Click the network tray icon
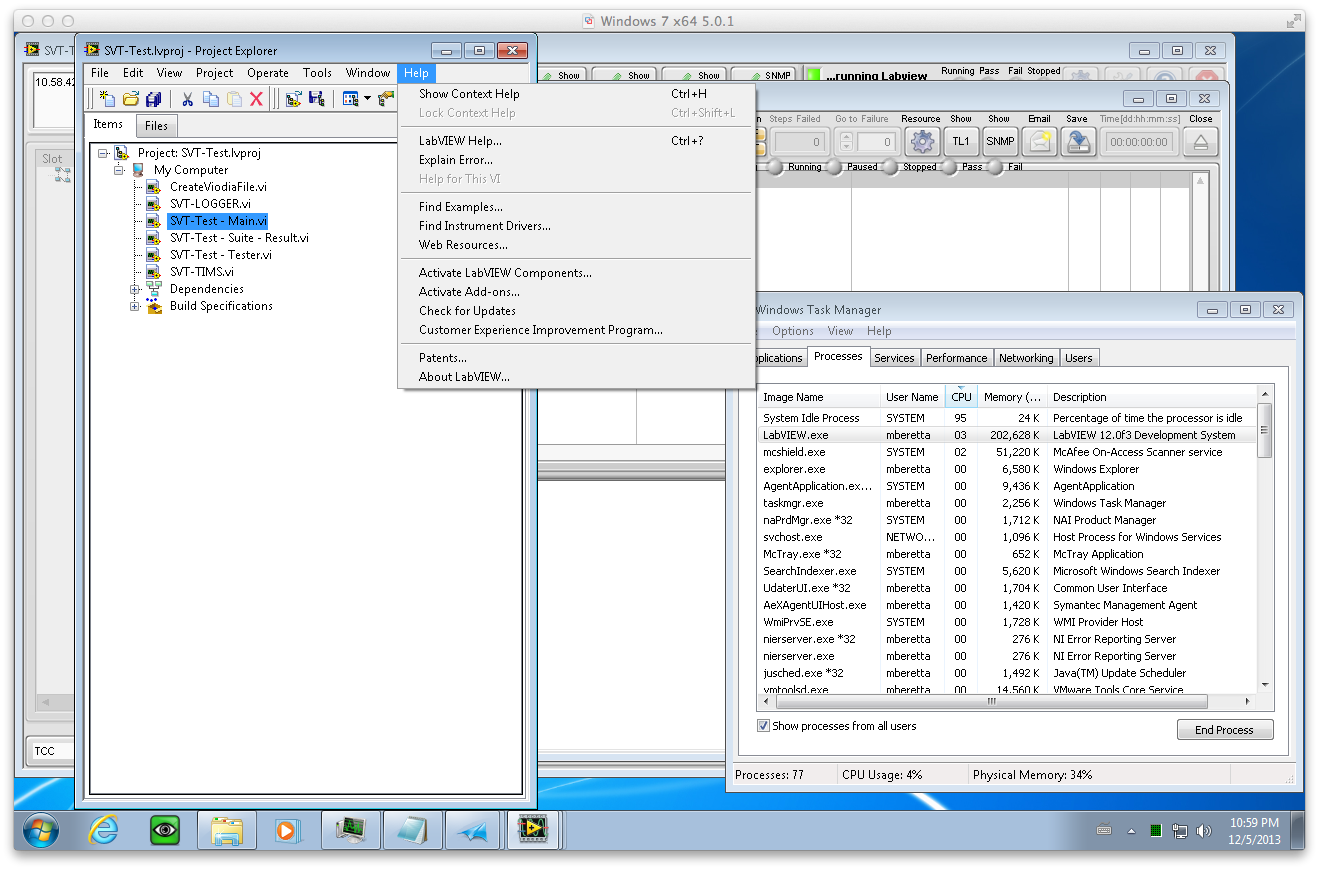The image size is (1319, 870). pyautogui.click(x=1180, y=830)
